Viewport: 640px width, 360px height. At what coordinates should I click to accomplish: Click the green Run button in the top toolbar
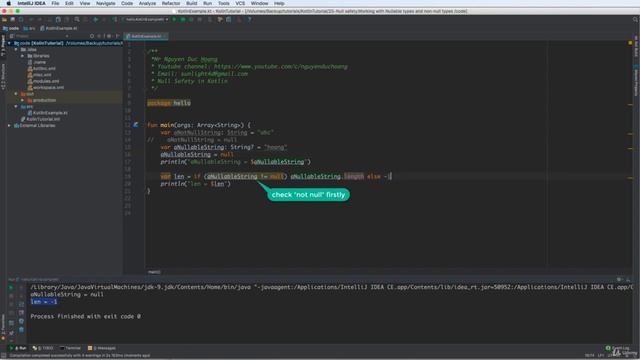175,19
